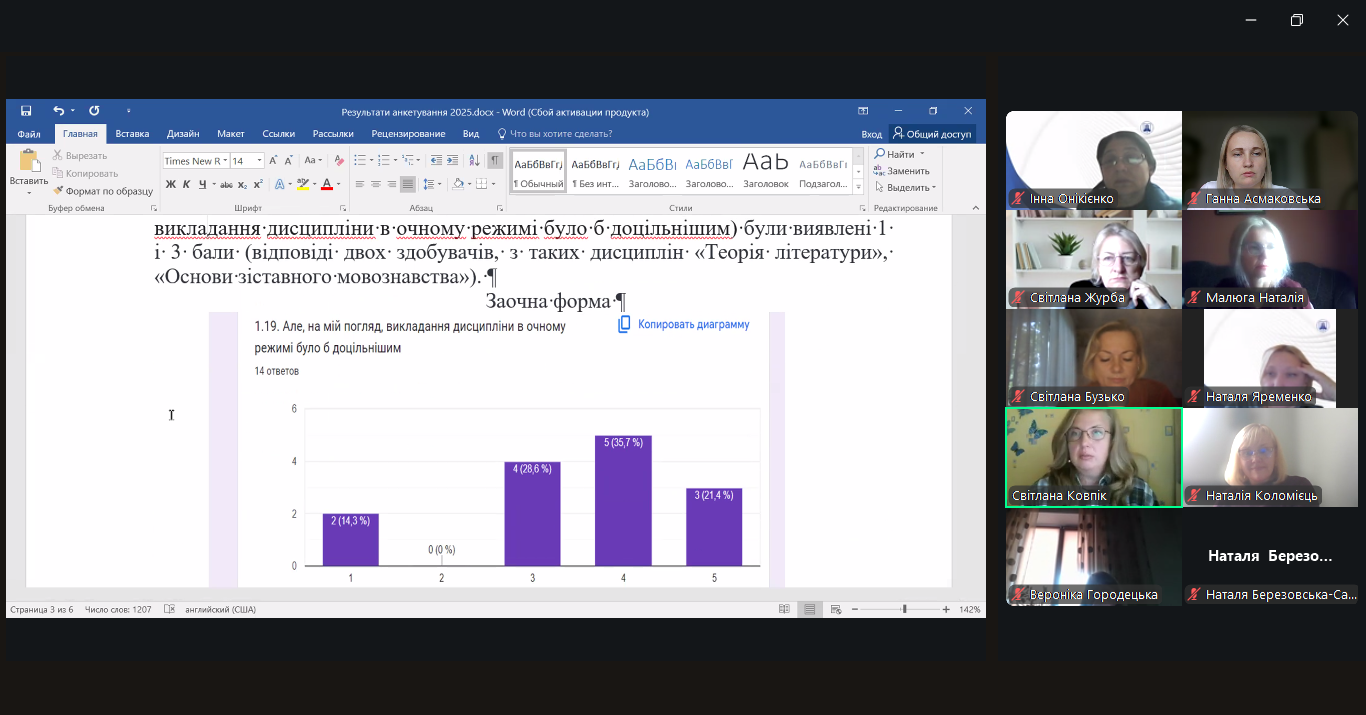Click the Increase indent icon

point(453,160)
